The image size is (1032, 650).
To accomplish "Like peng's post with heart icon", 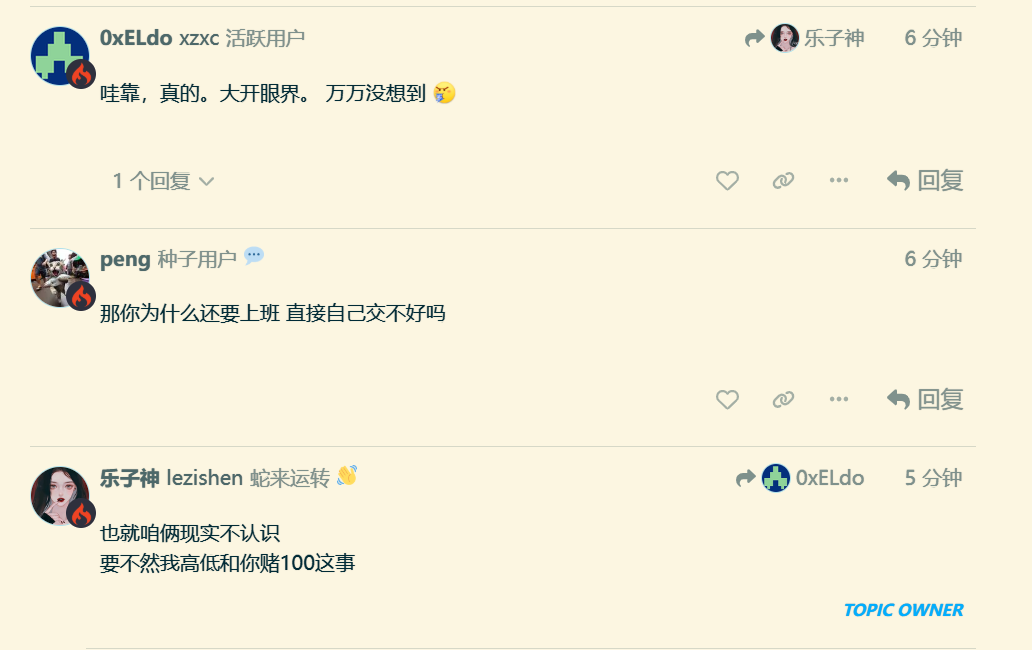I will click(x=727, y=399).
